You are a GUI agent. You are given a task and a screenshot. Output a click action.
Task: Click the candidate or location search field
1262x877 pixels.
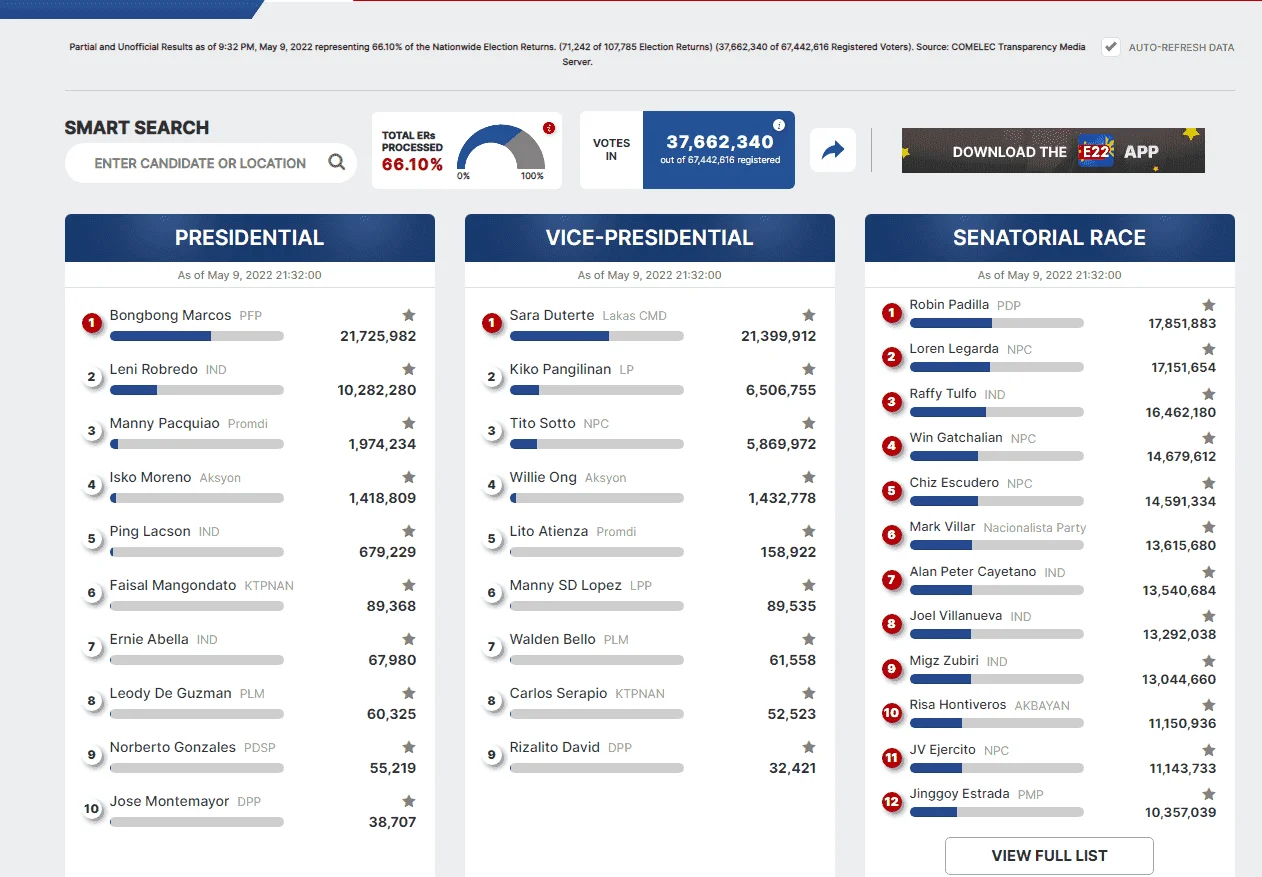(x=210, y=163)
